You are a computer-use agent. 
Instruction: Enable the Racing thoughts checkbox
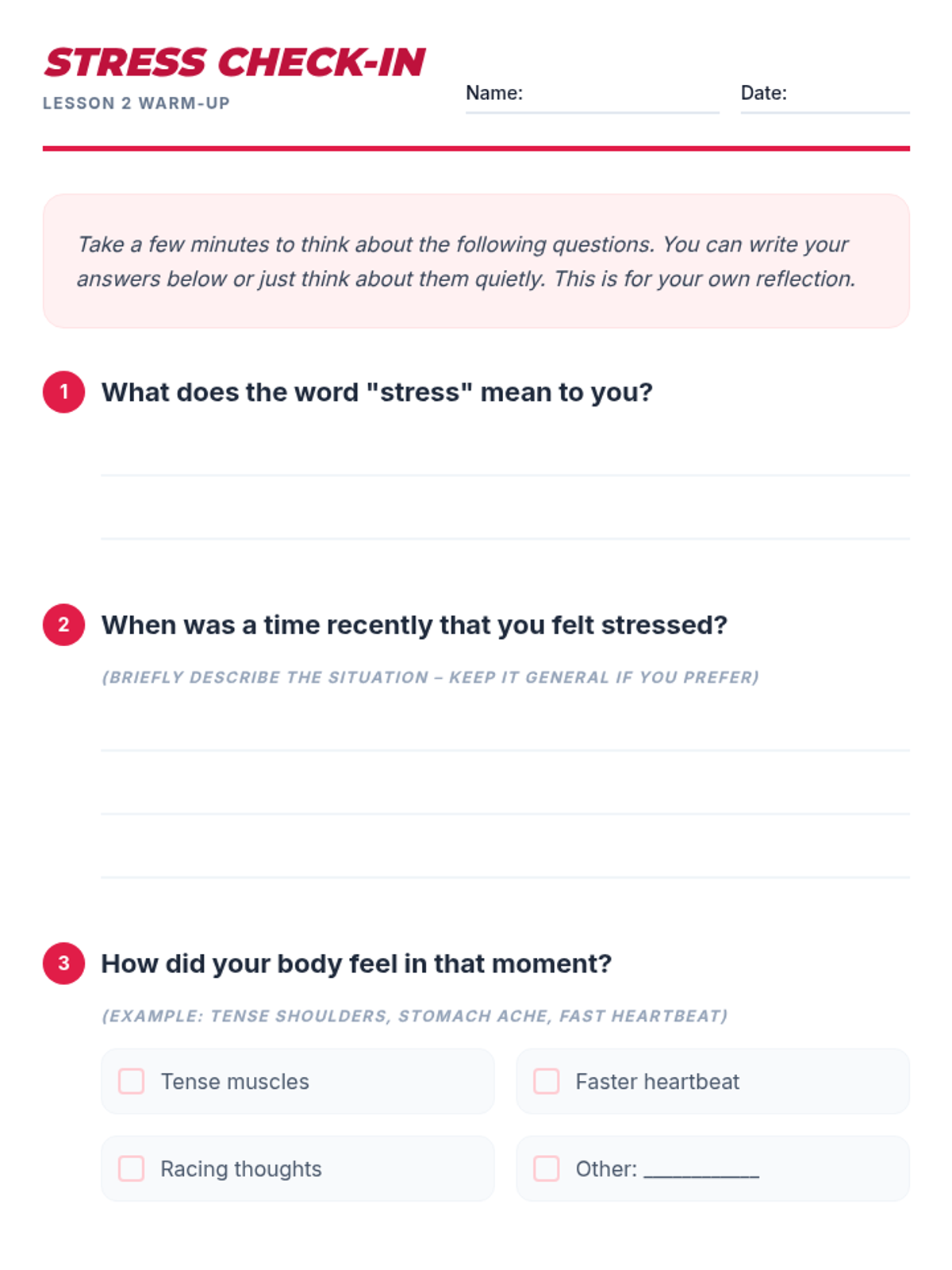132,1168
